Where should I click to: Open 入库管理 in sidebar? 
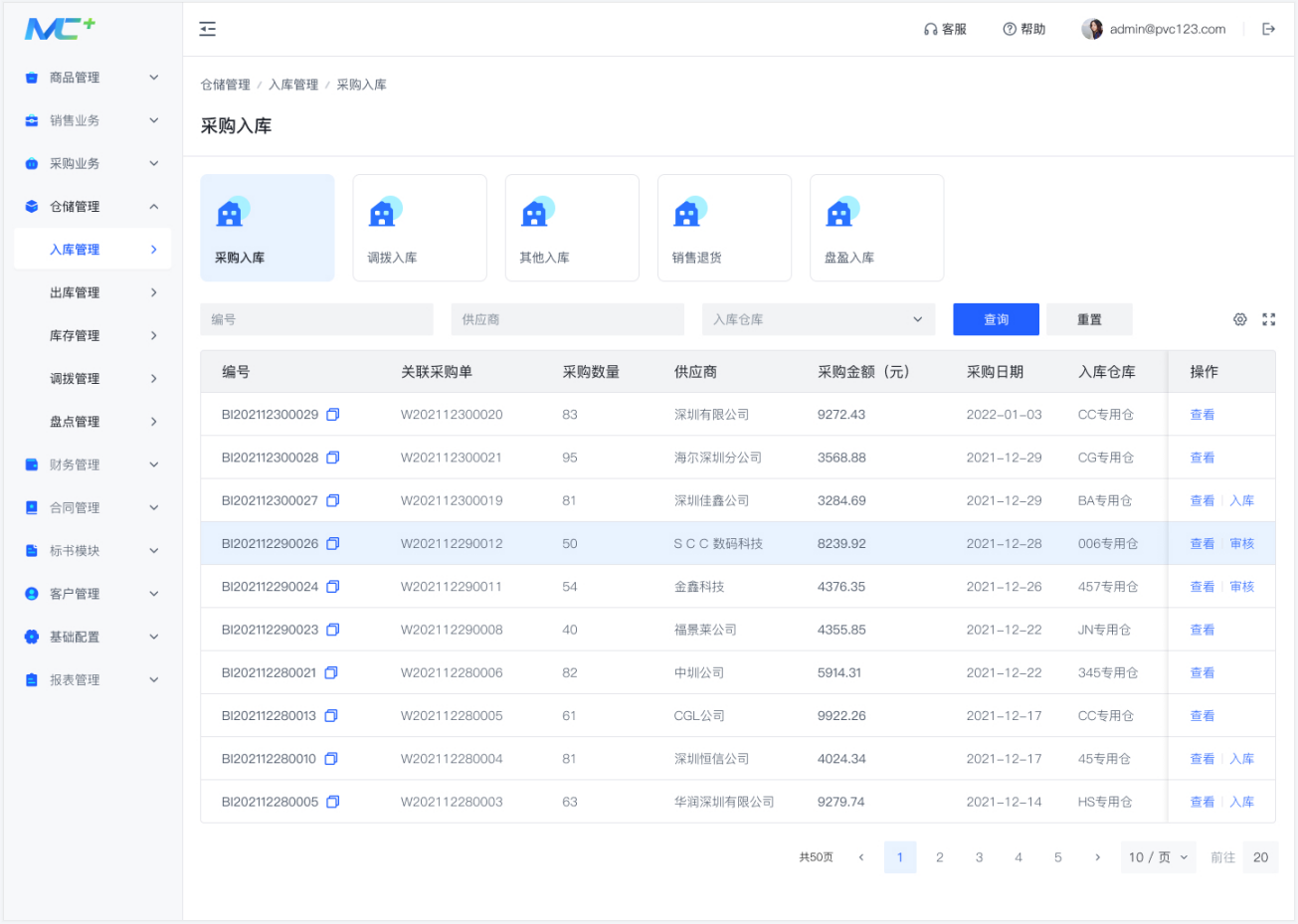[x=93, y=250]
